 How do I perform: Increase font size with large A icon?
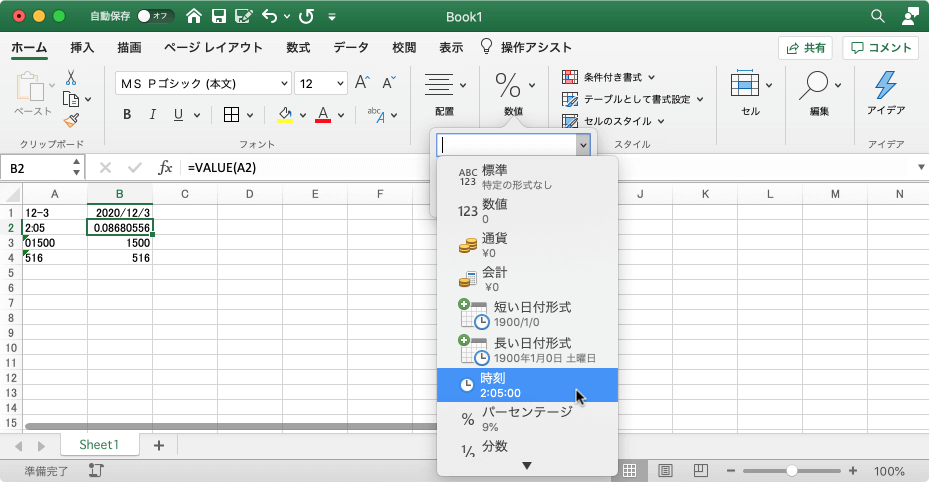(x=362, y=82)
